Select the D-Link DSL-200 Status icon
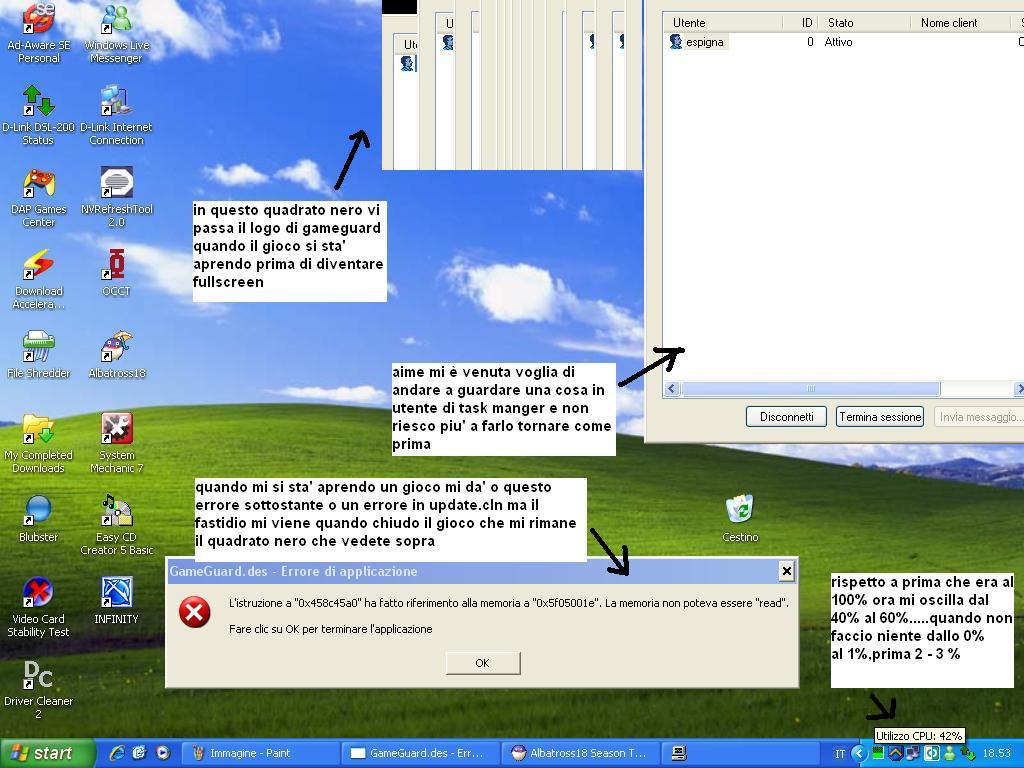The width and height of the screenshot is (1024, 768). [39, 115]
